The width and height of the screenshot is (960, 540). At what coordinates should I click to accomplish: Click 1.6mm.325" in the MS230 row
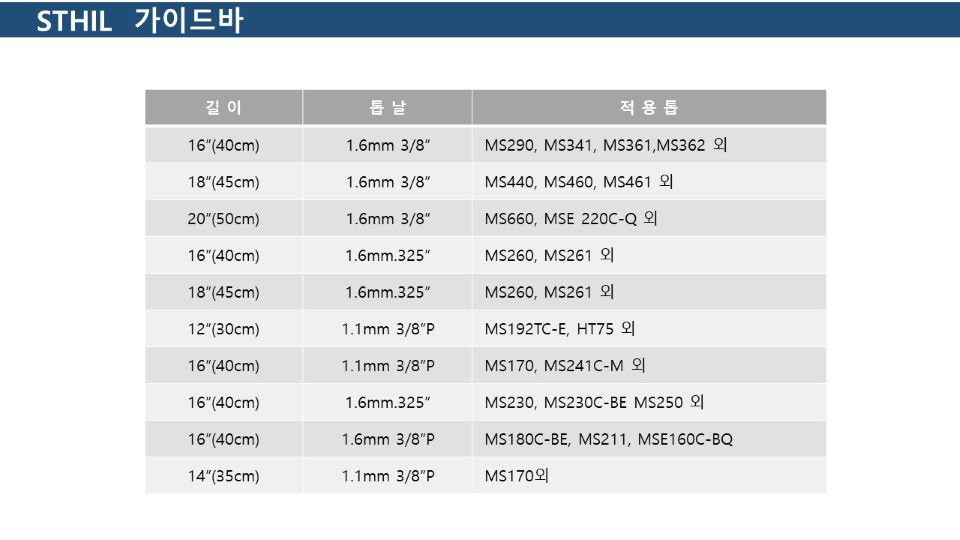tap(388, 403)
